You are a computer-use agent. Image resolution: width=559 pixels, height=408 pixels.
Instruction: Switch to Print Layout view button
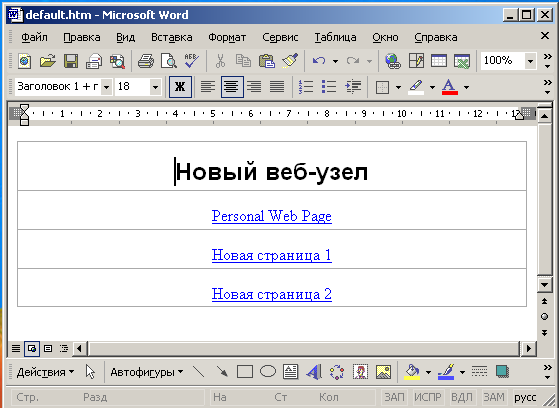point(48,348)
